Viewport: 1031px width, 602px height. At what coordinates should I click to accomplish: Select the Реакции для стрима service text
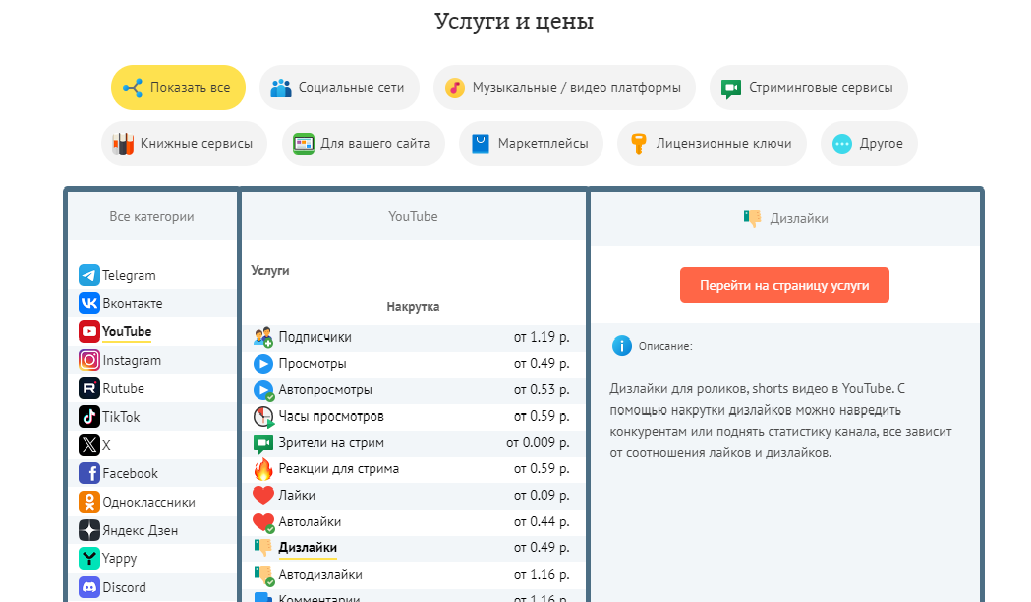339,469
